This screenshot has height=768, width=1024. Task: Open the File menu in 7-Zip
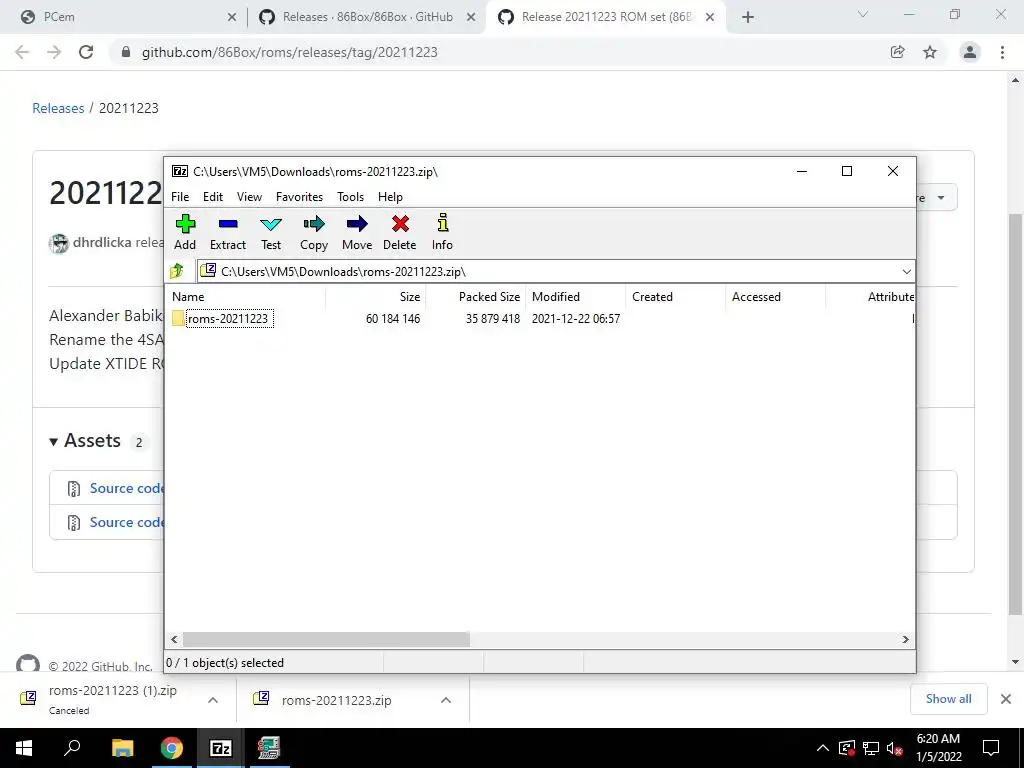pos(180,197)
